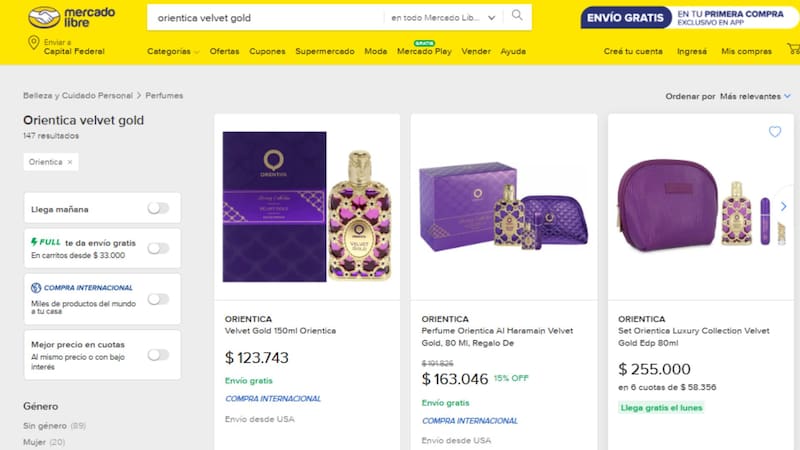Click the Ingresá login link
This screenshot has height=450, width=800.
point(691,51)
